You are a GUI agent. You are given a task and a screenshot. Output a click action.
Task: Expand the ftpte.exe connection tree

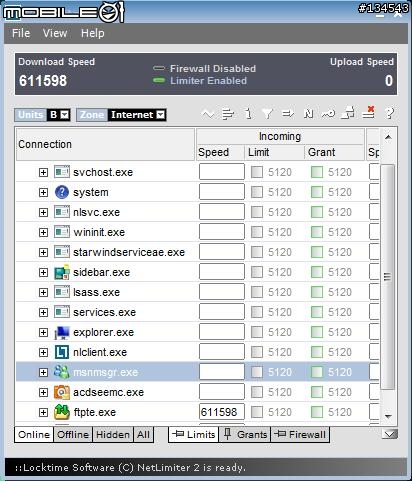[x=43, y=412]
